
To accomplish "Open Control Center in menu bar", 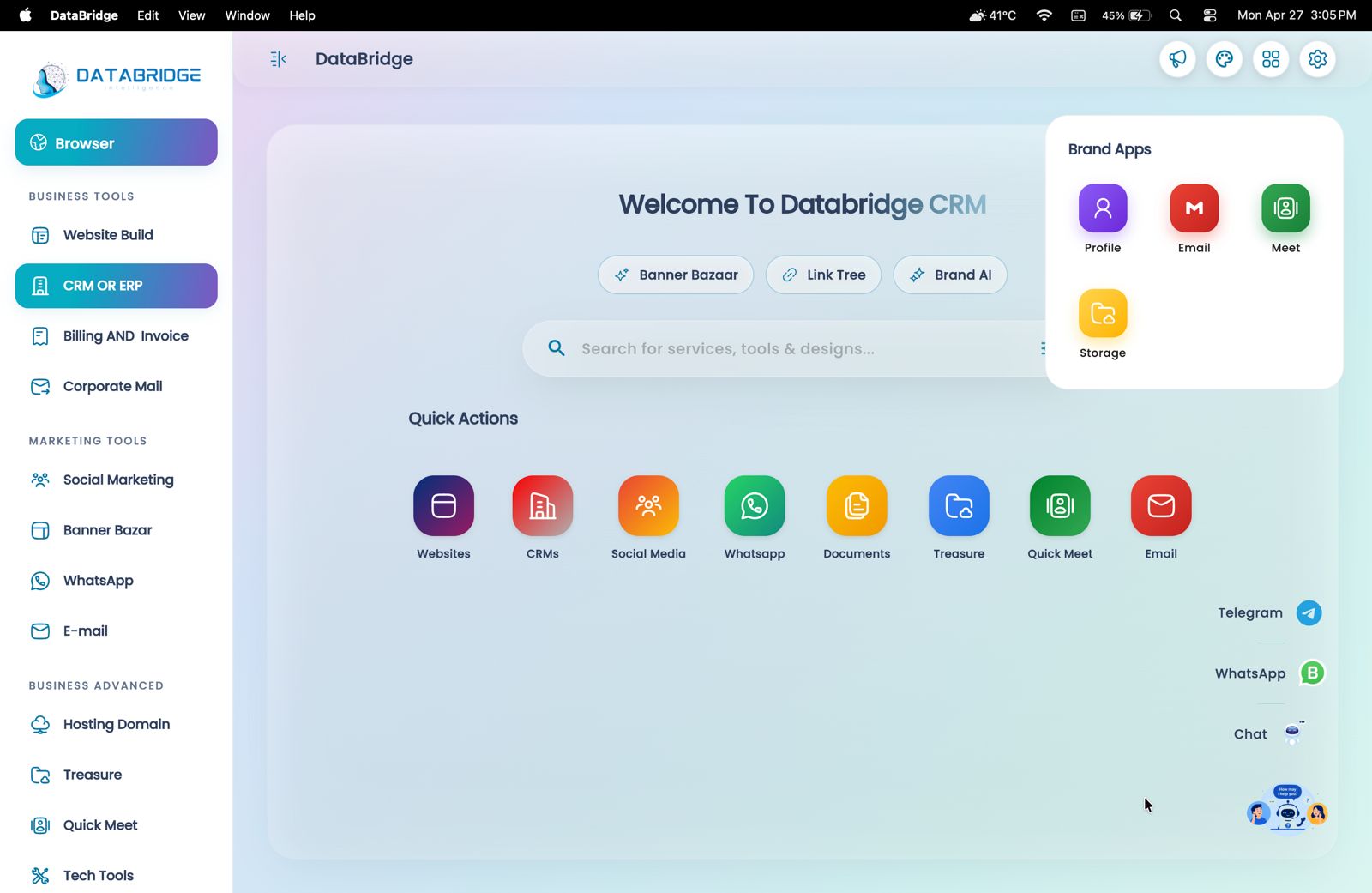I will click(x=1210, y=15).
